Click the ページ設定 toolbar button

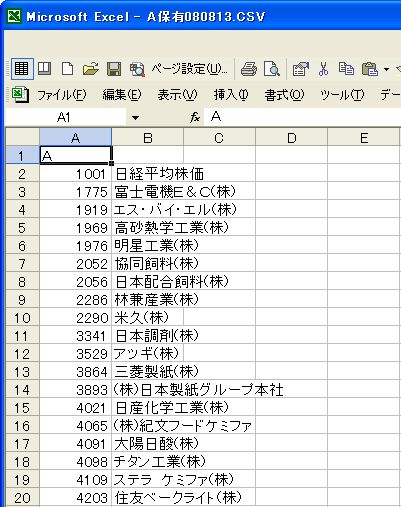(189, 69)
